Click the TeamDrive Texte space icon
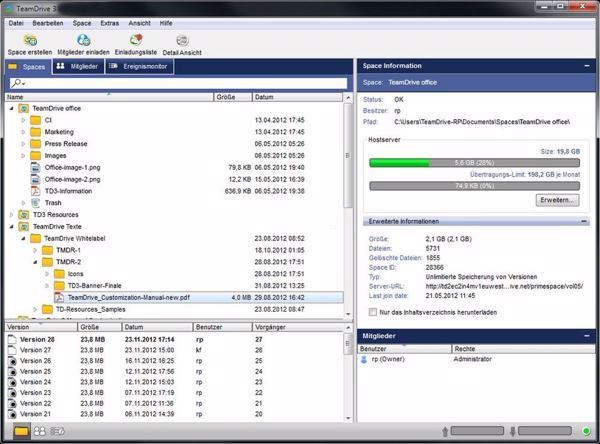This screenshot has height=444, width=600. (x=23, y=227)
